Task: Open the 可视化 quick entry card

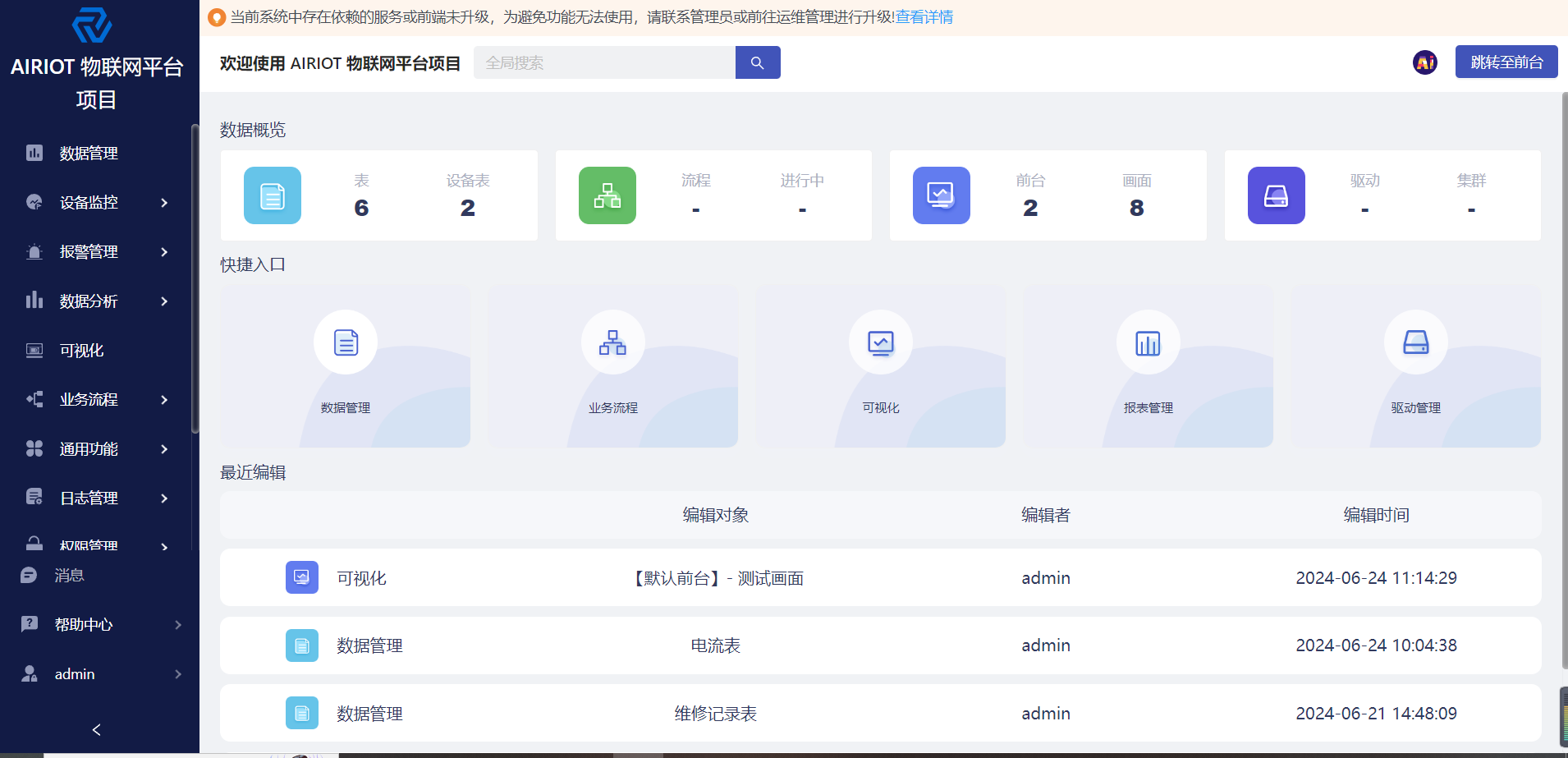Action: point(881,366)
